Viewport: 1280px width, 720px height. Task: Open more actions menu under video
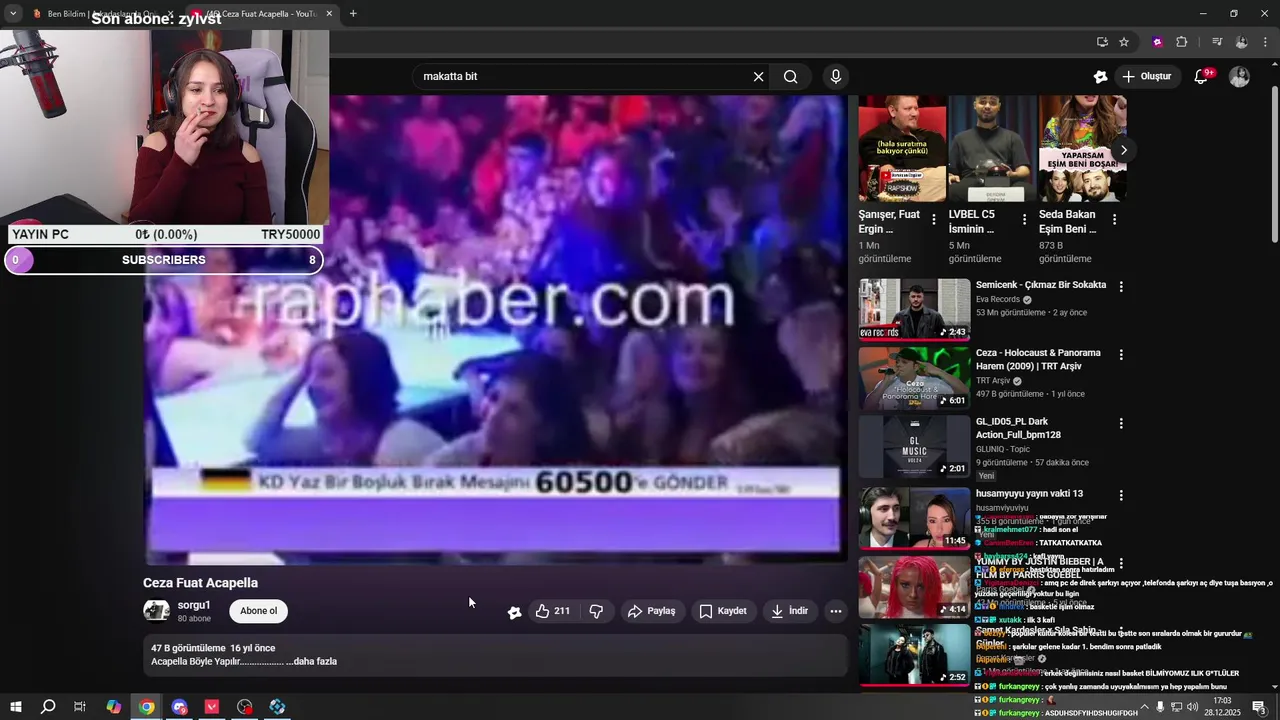tap(836, 611)
